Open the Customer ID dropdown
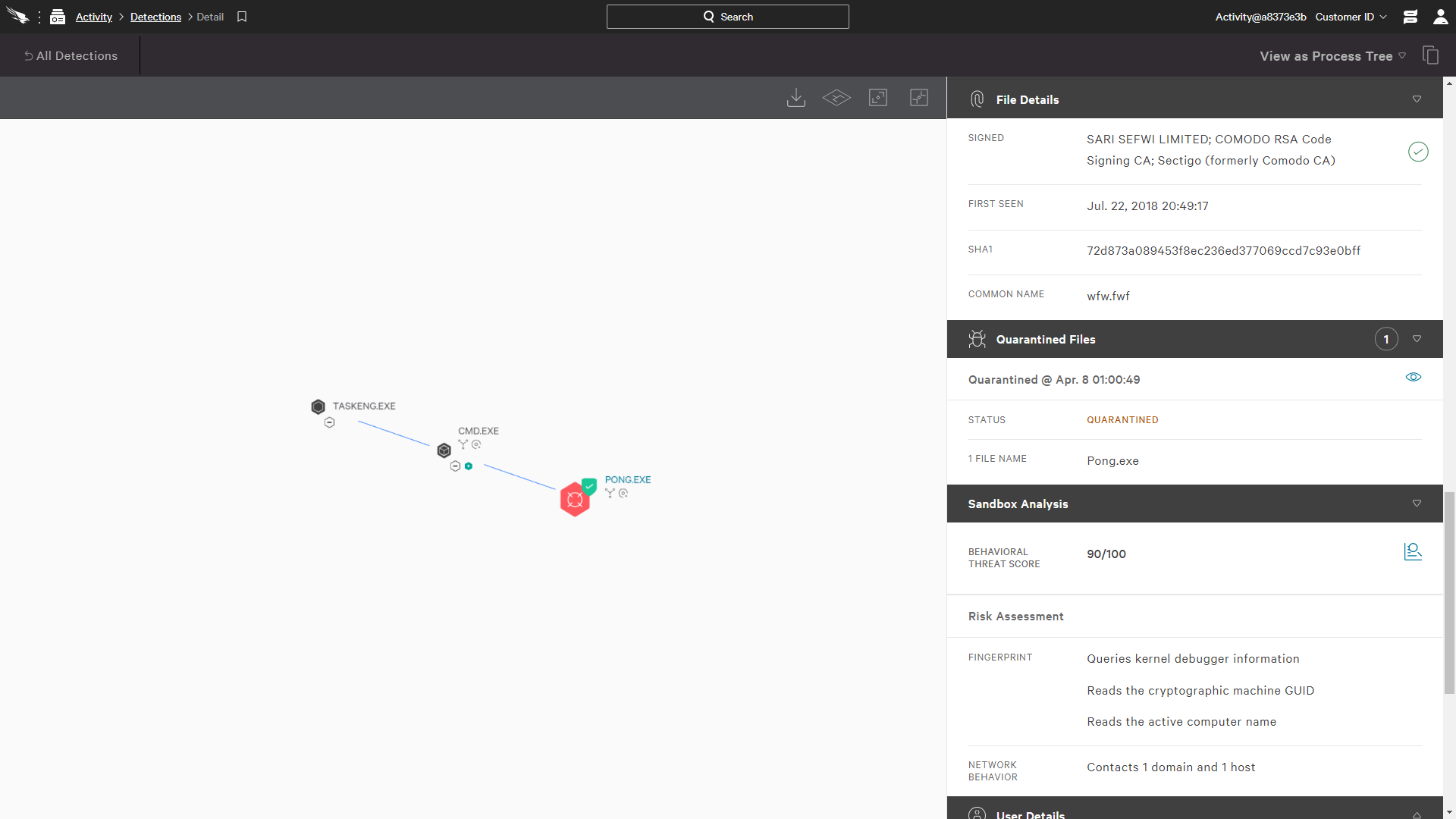This screenshot has width=1456, height=819. coord(1351,17)
